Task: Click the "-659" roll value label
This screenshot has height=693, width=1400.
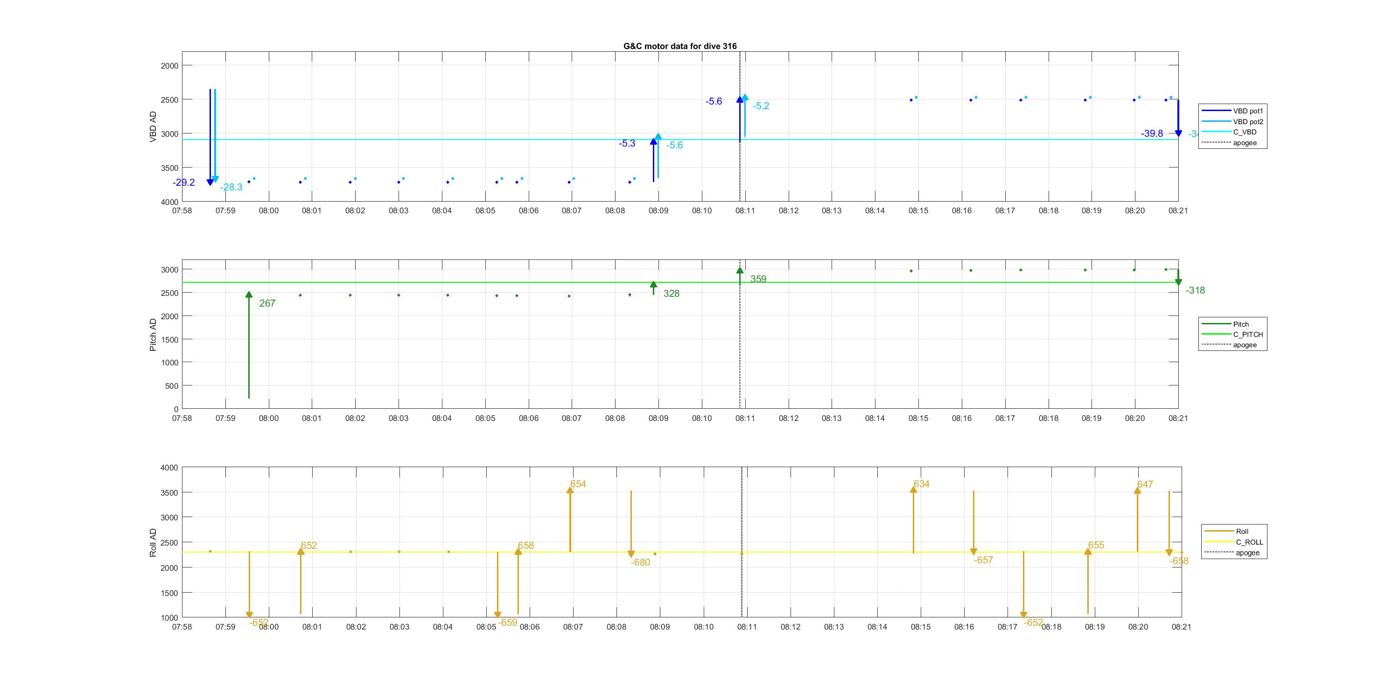Action: click(x=508, y=622)
